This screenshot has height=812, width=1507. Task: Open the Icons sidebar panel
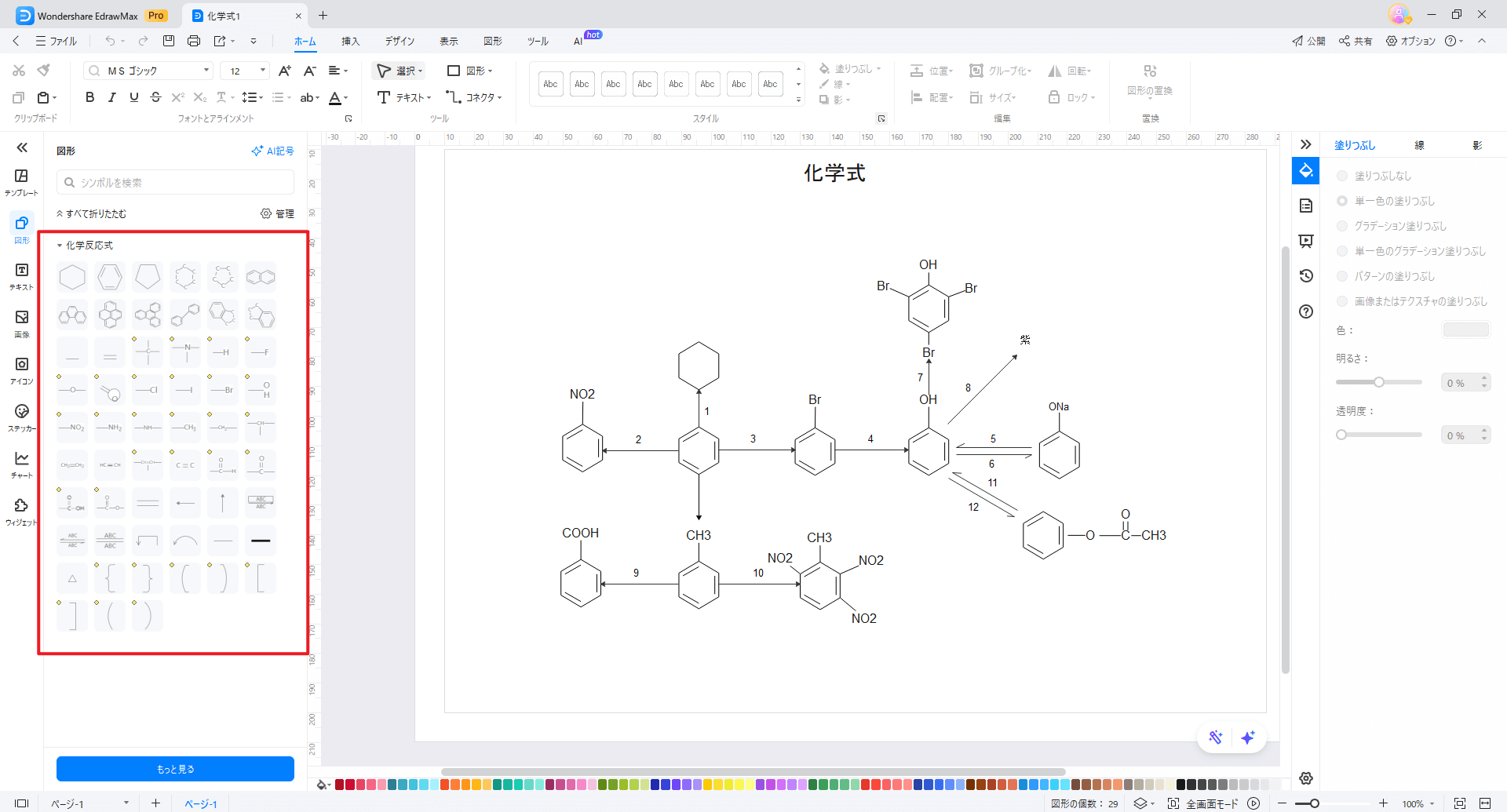21,370
